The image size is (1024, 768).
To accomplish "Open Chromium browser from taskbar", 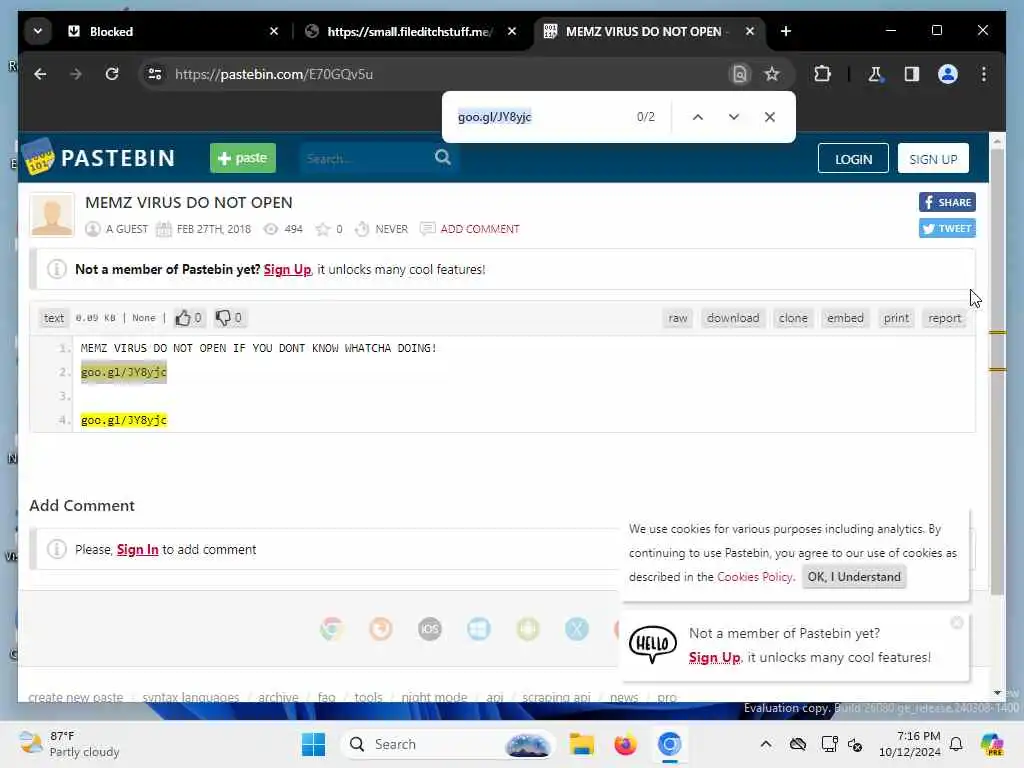I will (x=669, y=744).
